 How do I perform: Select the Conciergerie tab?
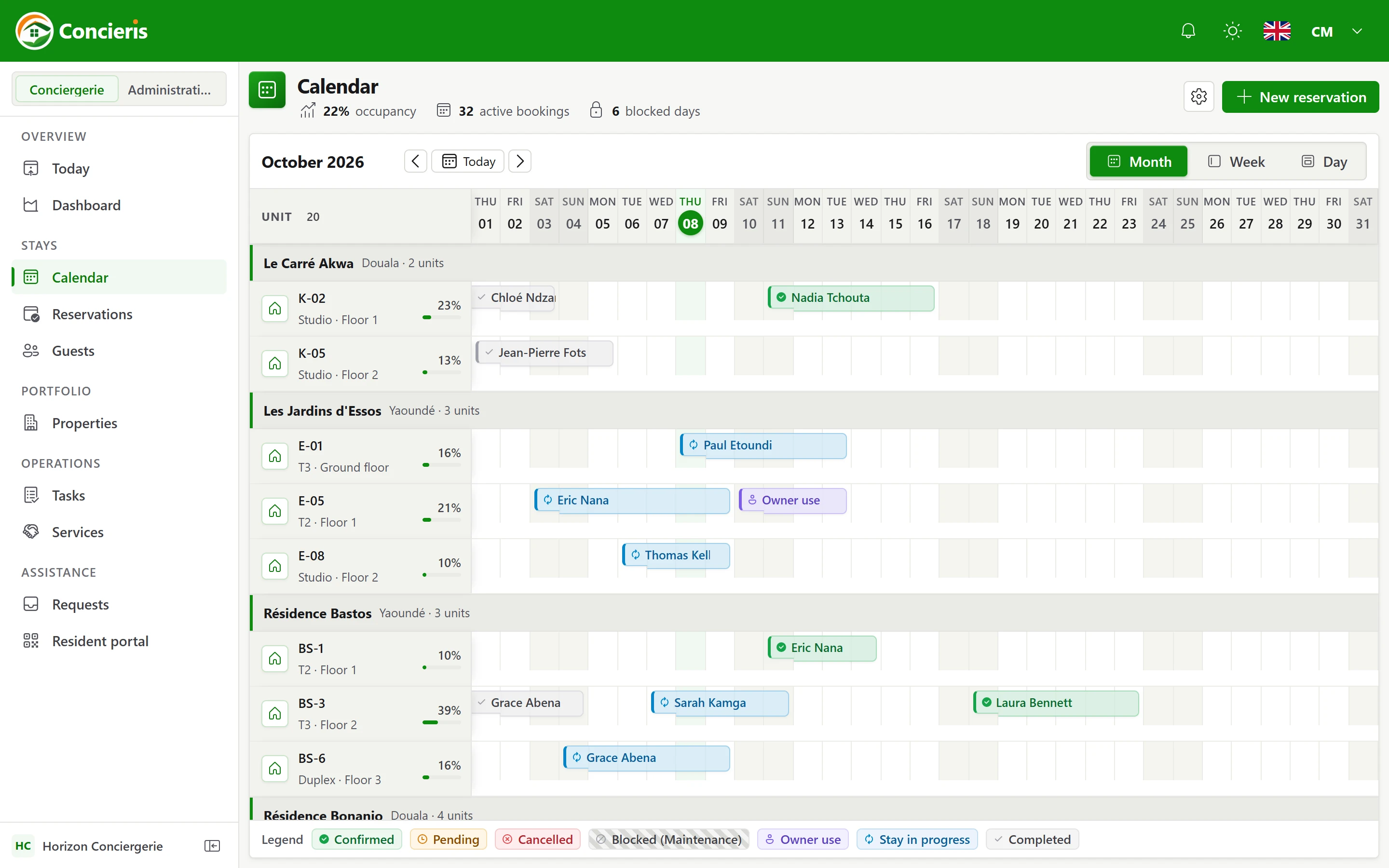(67, 90)
